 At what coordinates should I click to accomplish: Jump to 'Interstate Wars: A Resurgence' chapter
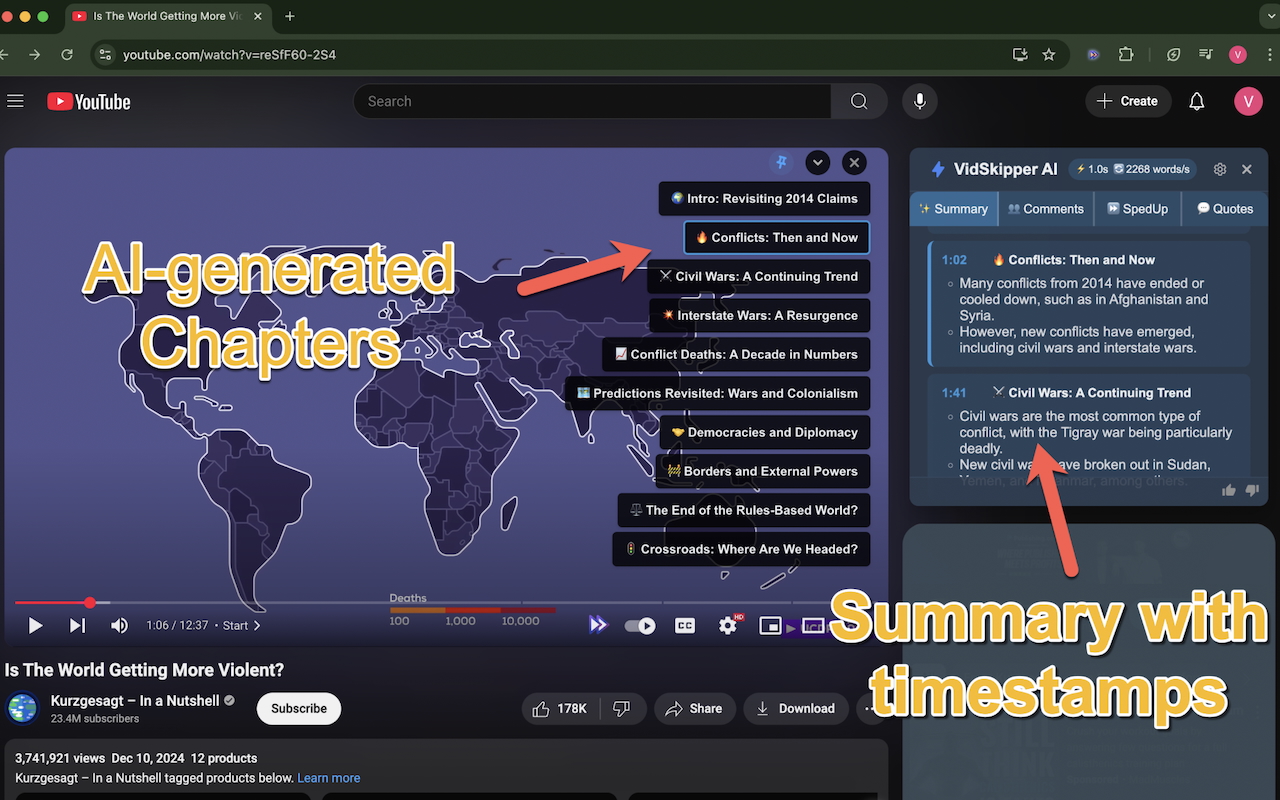tap(758, 315)
